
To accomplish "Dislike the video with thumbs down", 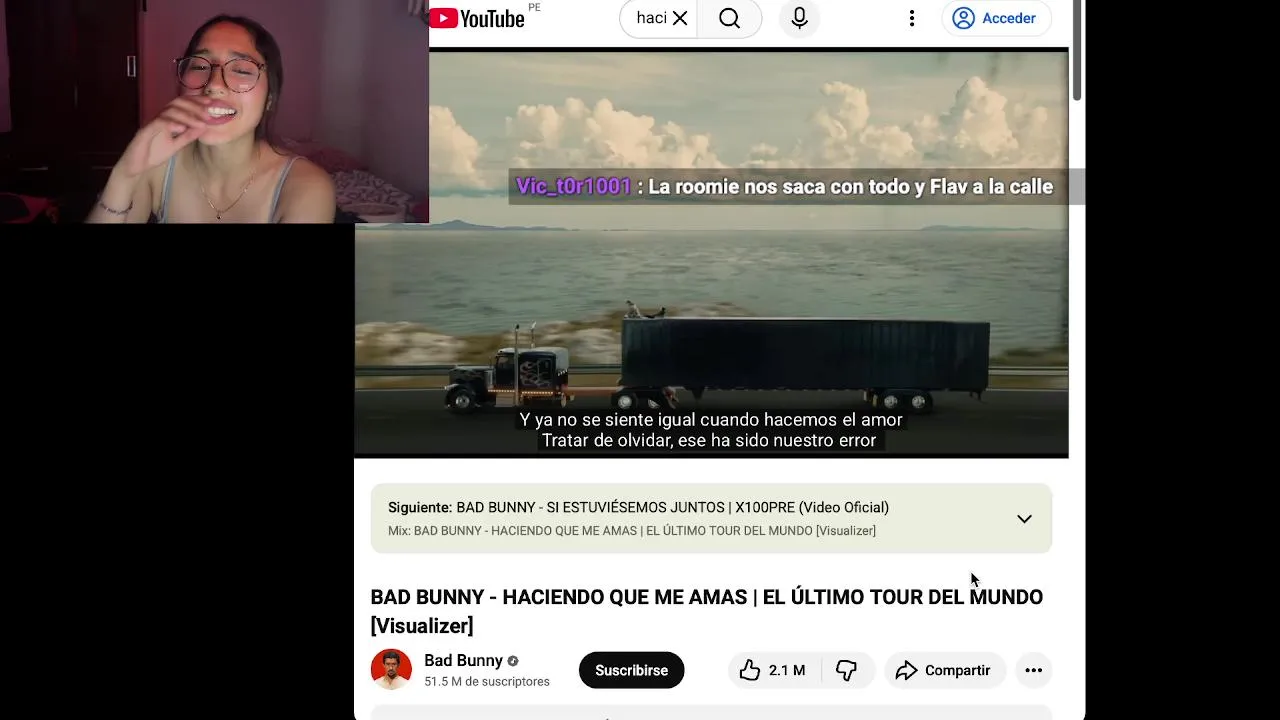I will 847,670.
